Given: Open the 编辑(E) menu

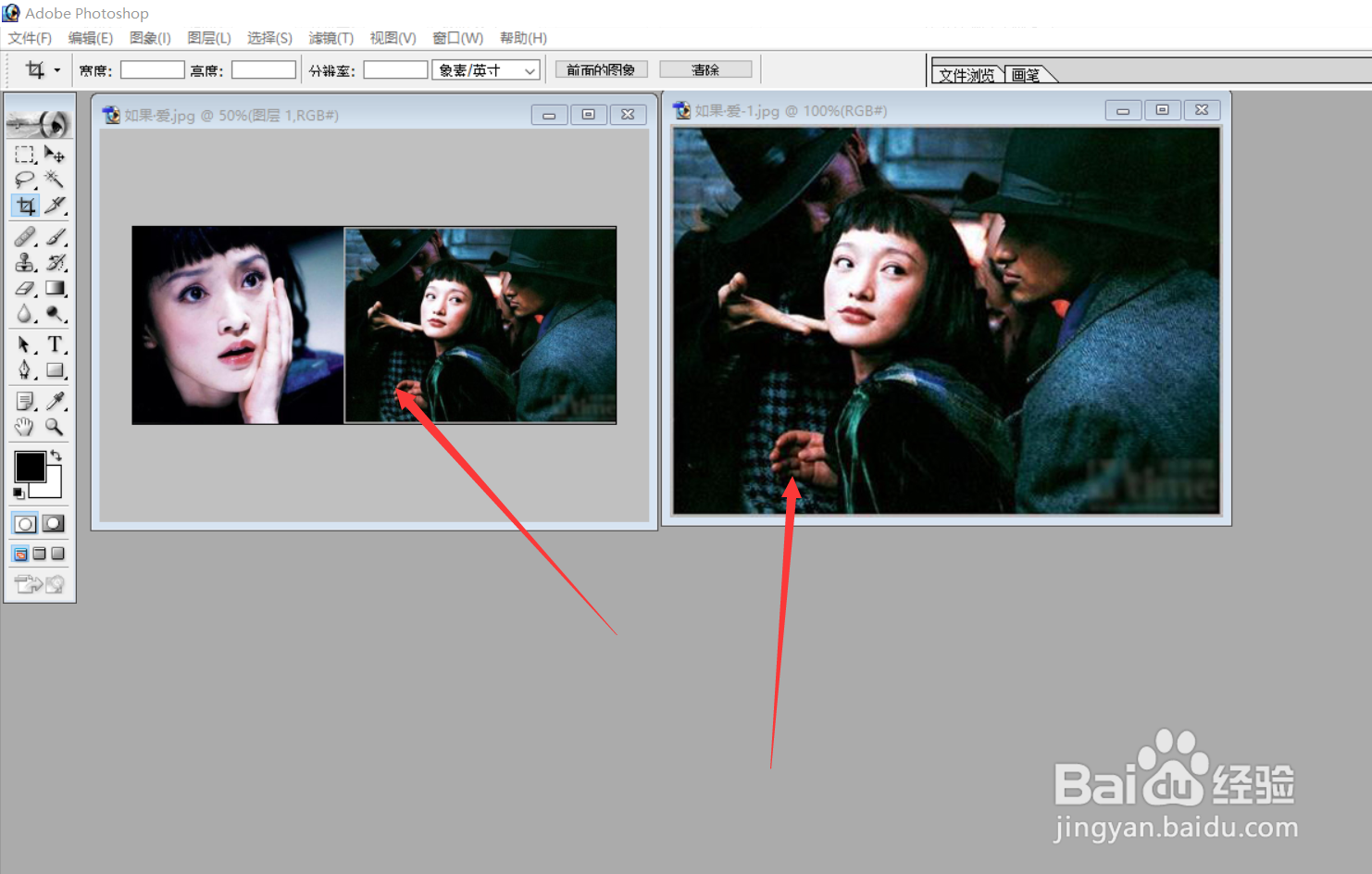Looking at the screenshot, I should (91, 38).
